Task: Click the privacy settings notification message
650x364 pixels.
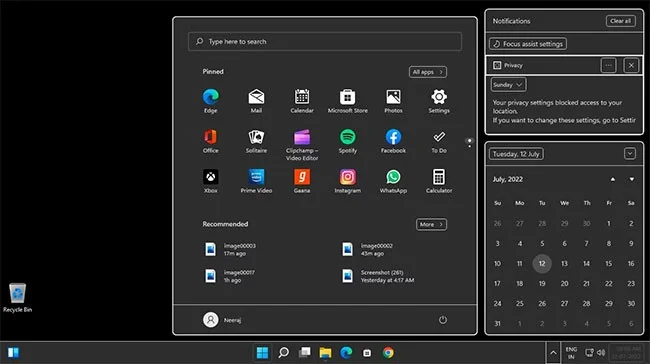Action: coord(564,111)
